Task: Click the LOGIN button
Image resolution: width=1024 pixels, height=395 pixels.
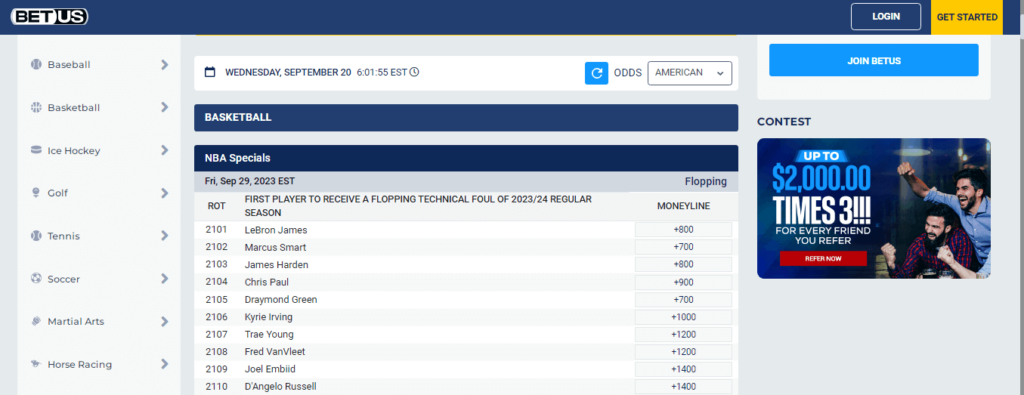Action: click(886, 17)
